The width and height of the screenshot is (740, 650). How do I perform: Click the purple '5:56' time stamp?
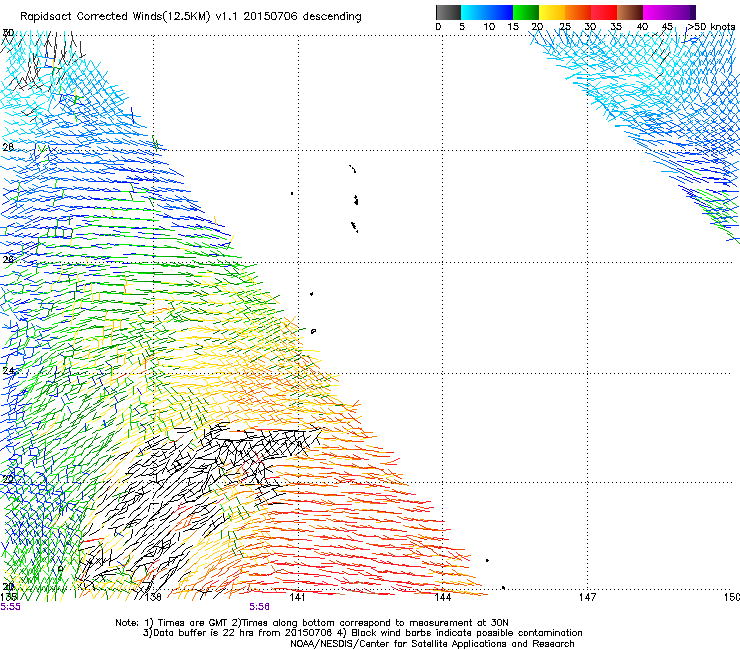click(260, 607)
